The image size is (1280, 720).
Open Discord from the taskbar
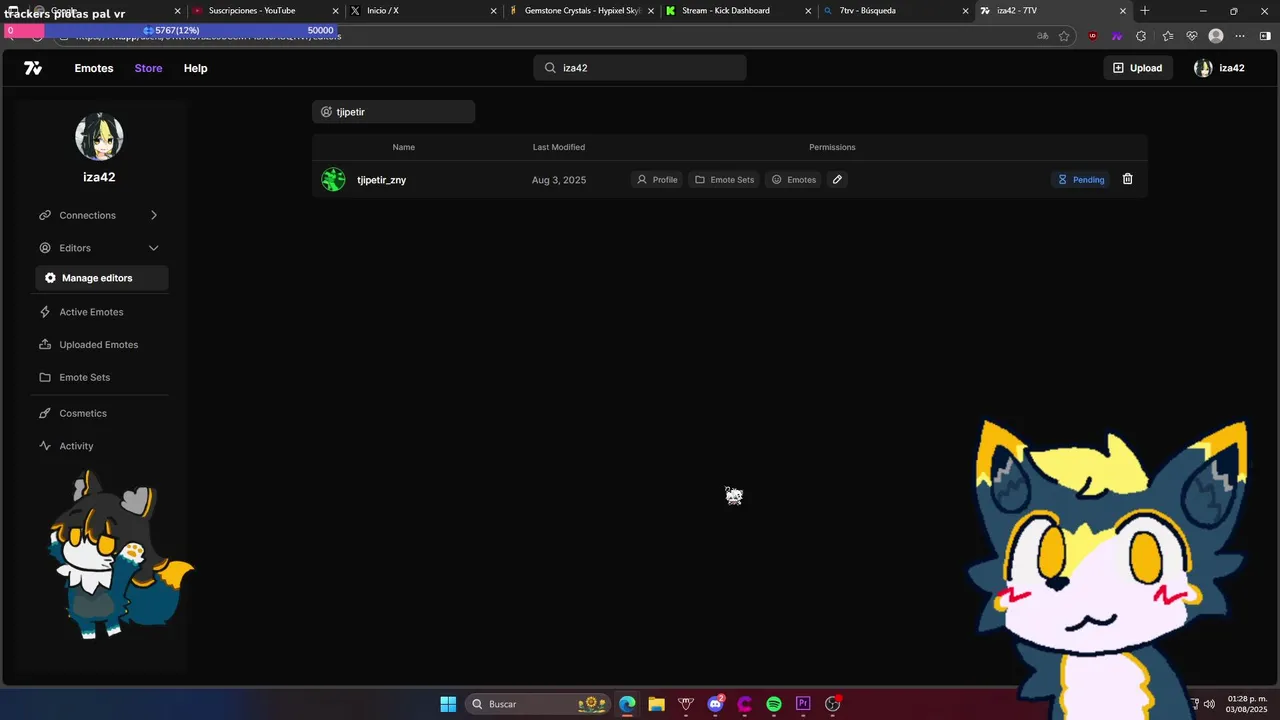pyautogui.click(x=715, y=704)
